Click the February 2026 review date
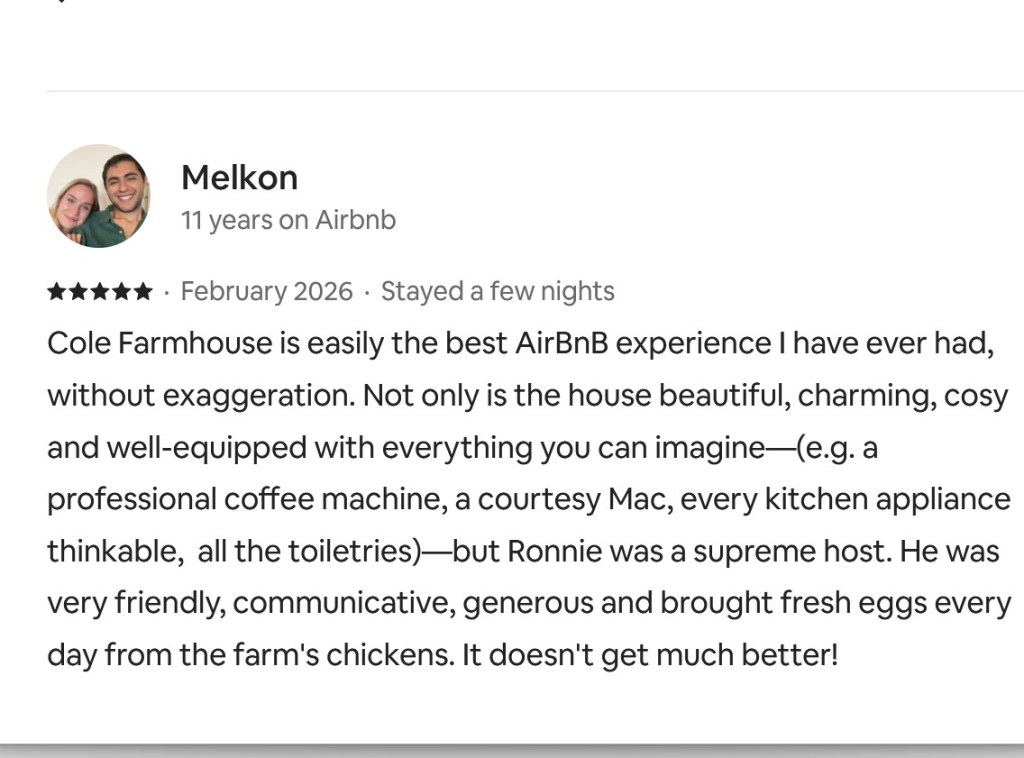Screen dimensions: 1024x758 (x=266, y=292)
